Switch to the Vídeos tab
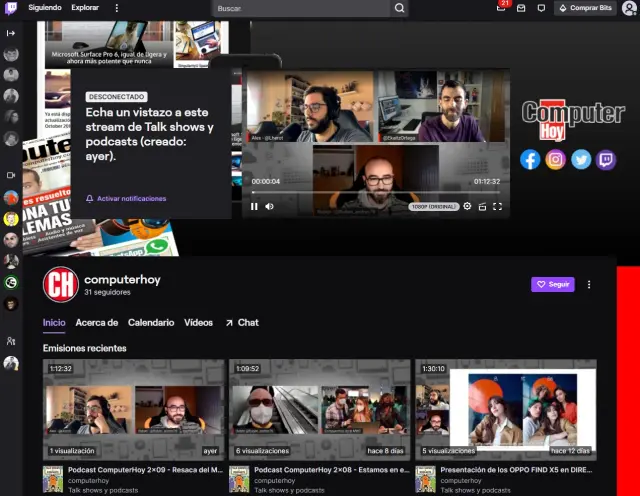This screenshot has height=496, width=640. (198, 323)
